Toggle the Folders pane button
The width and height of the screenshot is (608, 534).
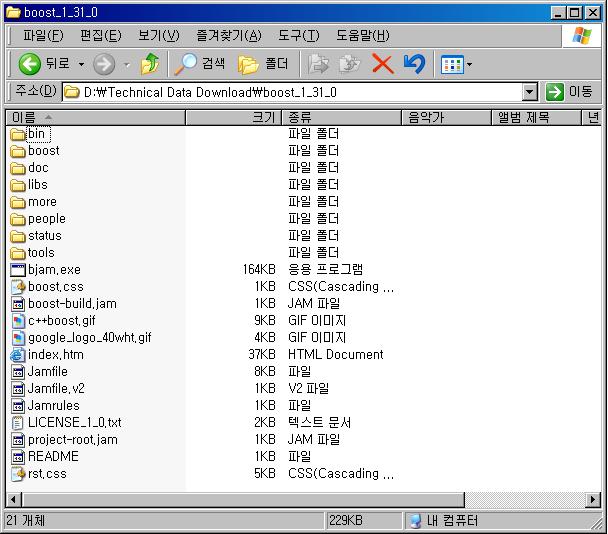[x=248, y=64]
